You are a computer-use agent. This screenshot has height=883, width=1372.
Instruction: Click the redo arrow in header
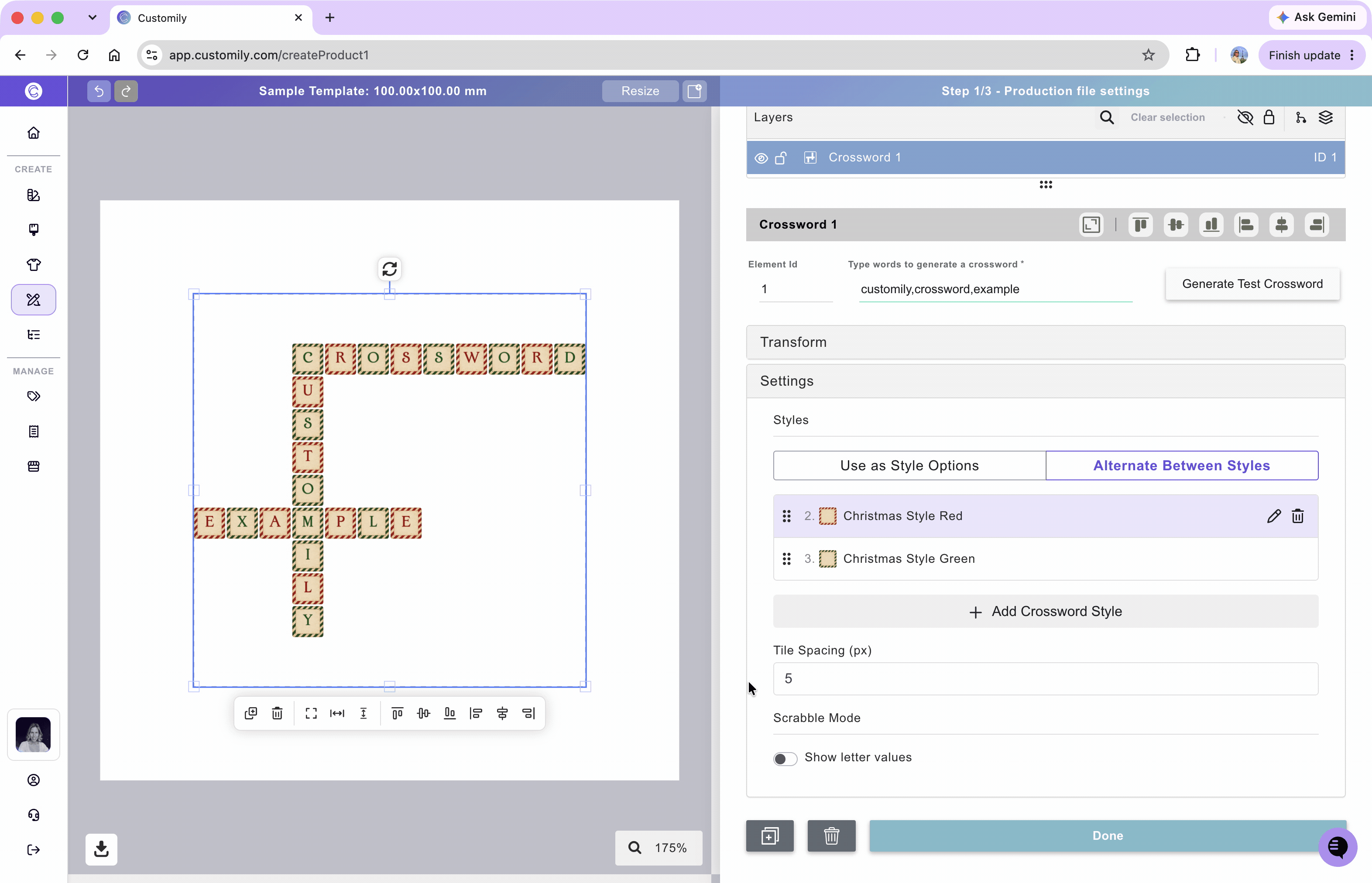pos(126,91)
